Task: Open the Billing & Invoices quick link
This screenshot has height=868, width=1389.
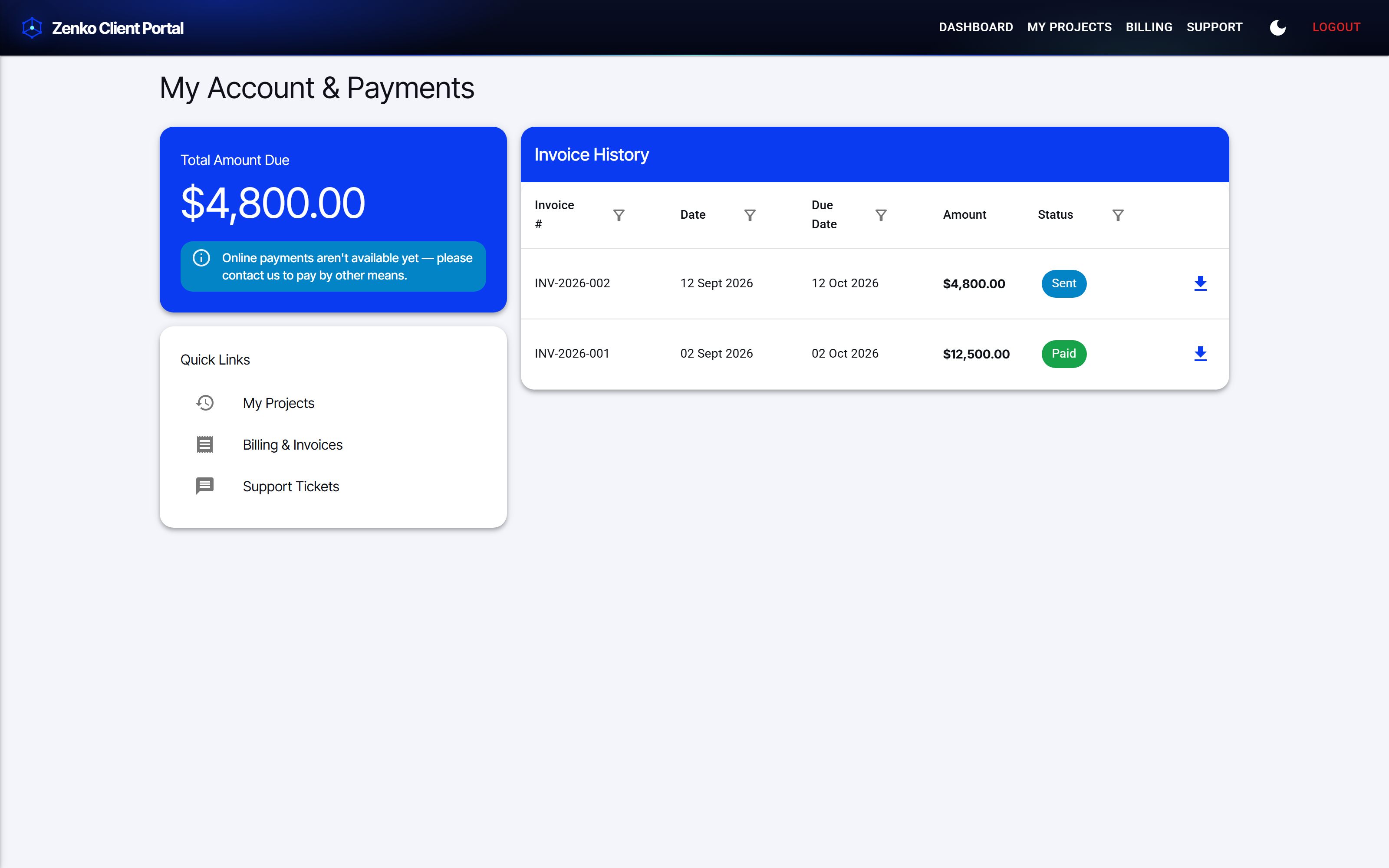Action: pyautogui.click(x=333, y=444)
